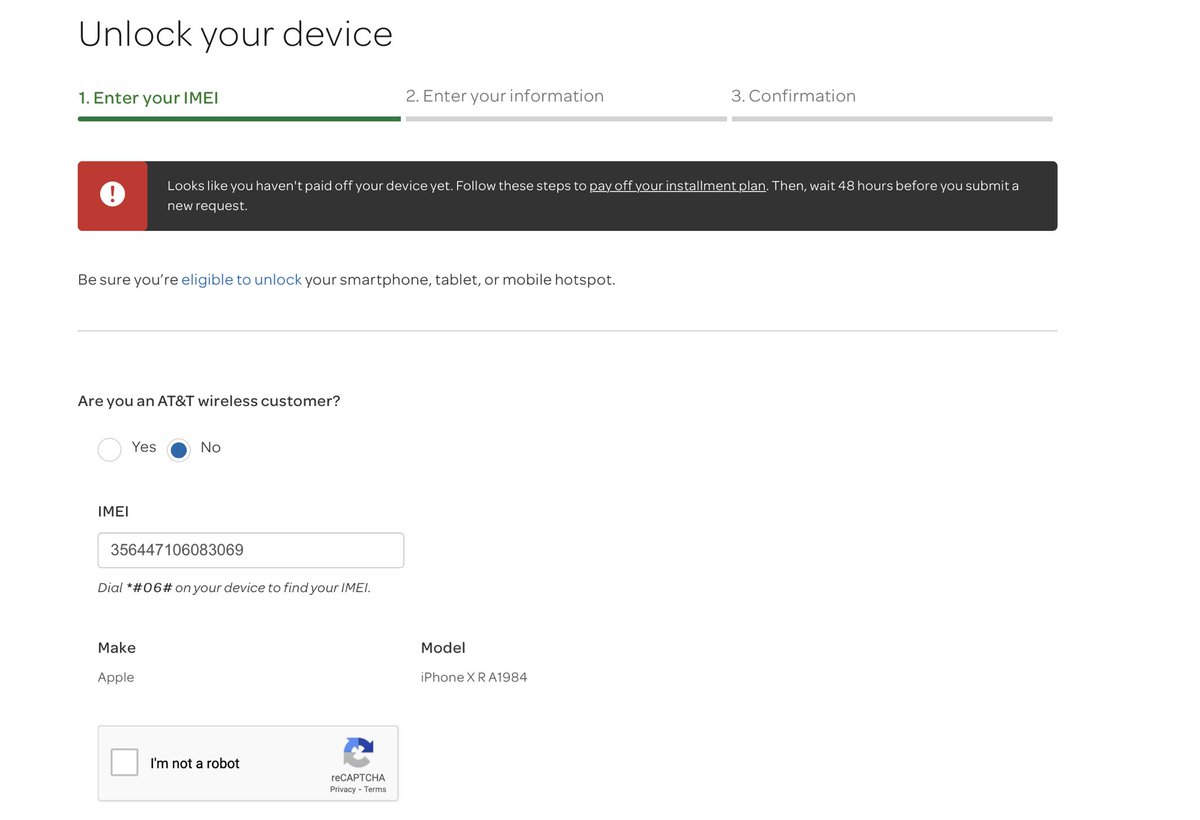The width and height of the screenshot is (1200, 820).
Task: Follow the pay off your installment plan link
Action: 677,186
